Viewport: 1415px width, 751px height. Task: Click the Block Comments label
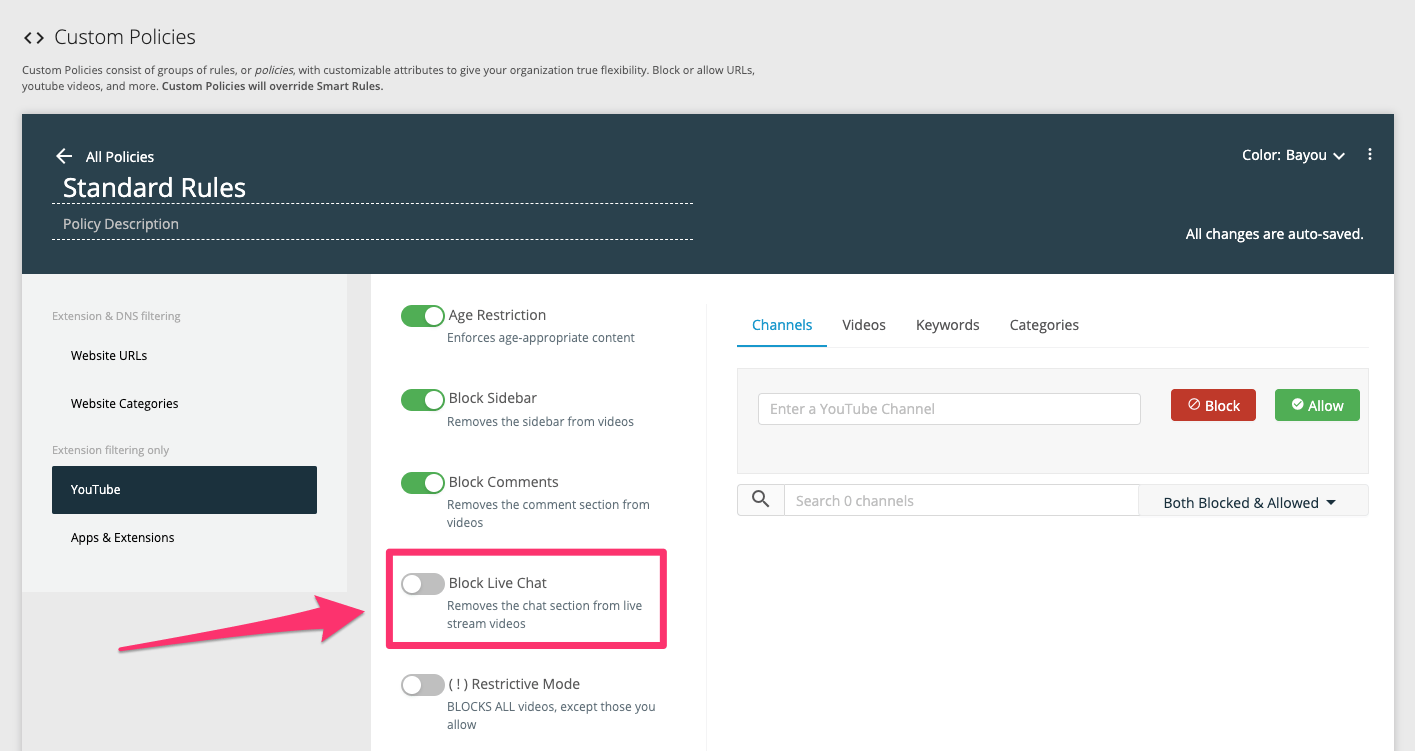coord(504,482)
